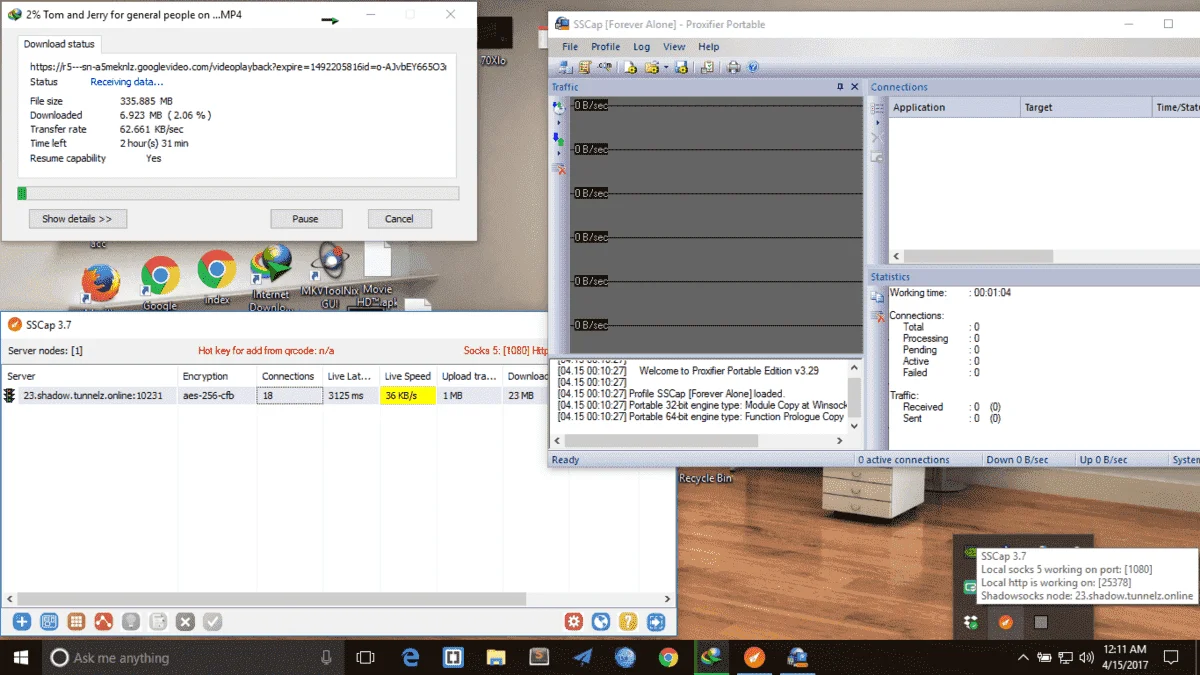Viewport: 1200px width, 675px height.
Task: Open the View menu in Proxifier
Action: pyautogui.click(x=674, y=46)
